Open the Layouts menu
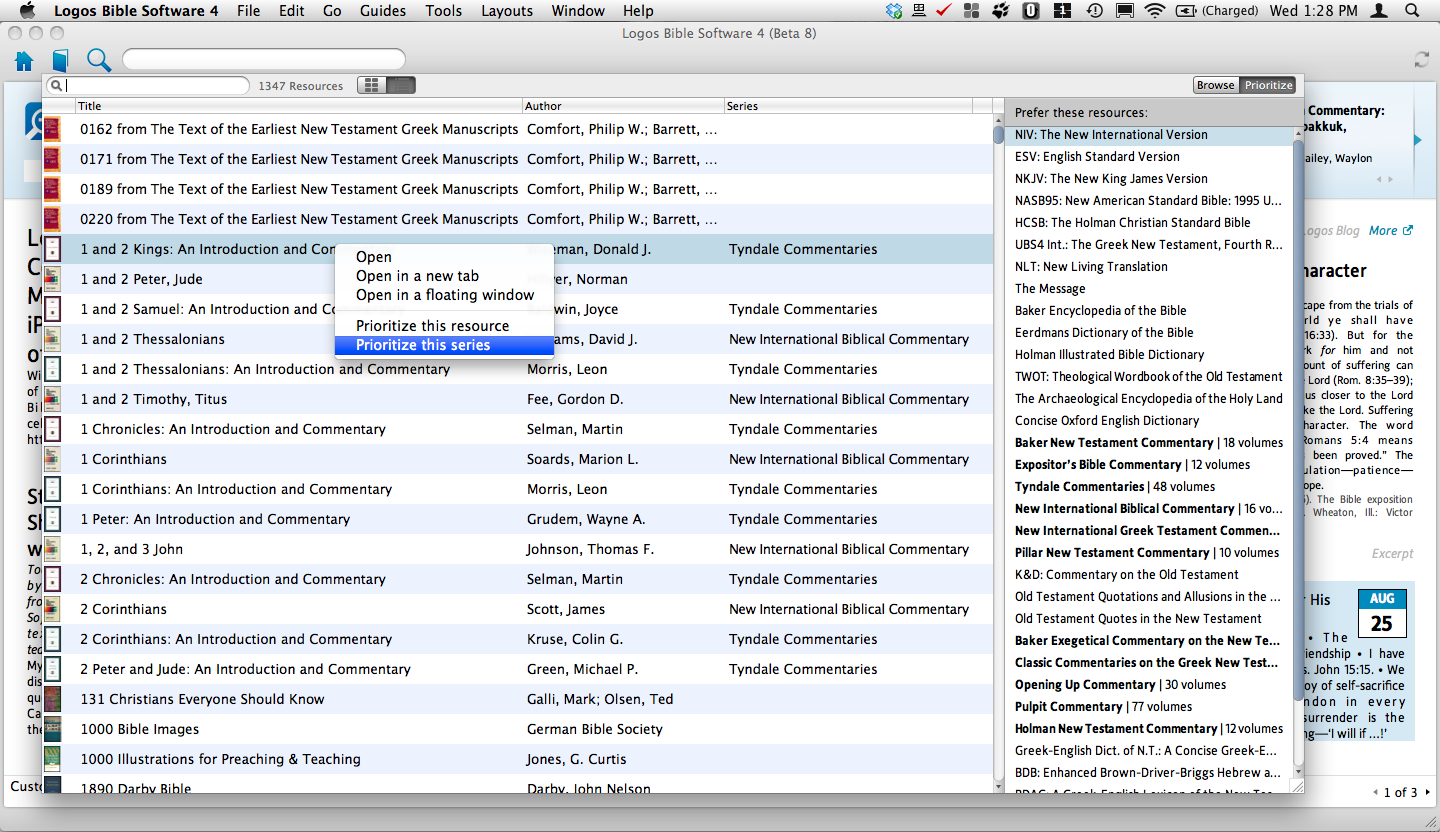 [507, 11]
